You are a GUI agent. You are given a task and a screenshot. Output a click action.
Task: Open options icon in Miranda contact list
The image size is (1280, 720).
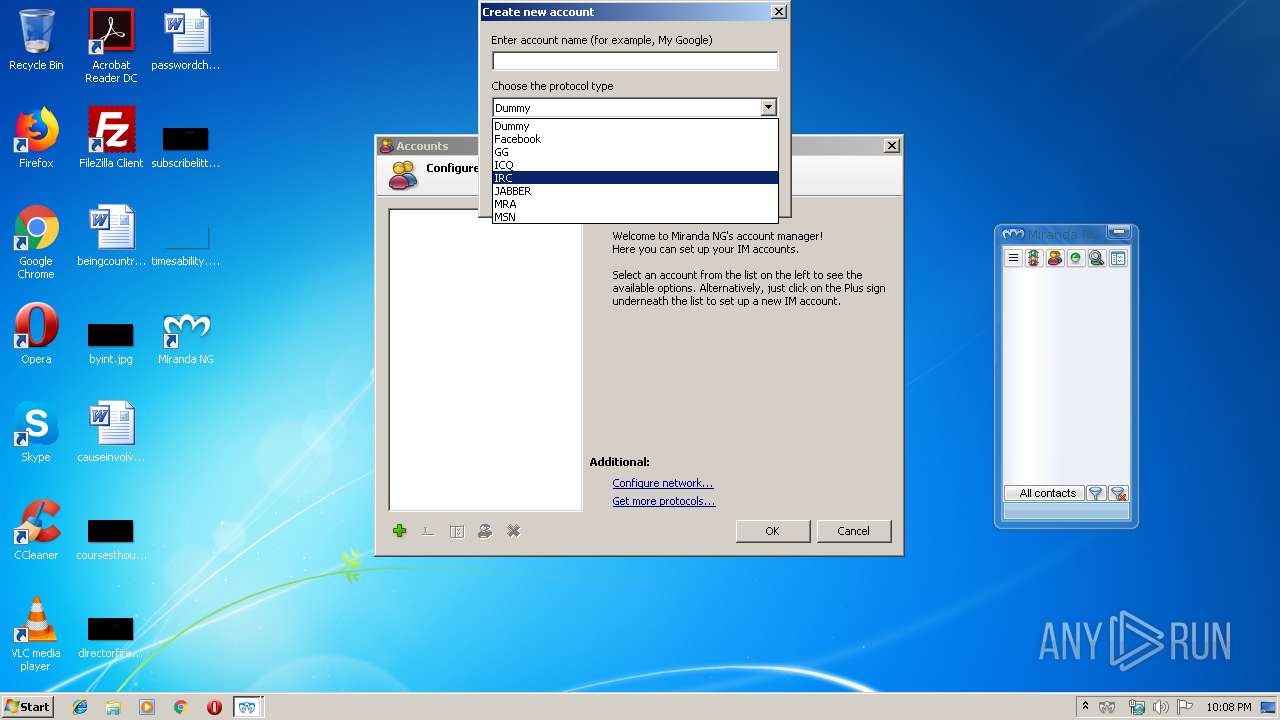click(1118, 258)
